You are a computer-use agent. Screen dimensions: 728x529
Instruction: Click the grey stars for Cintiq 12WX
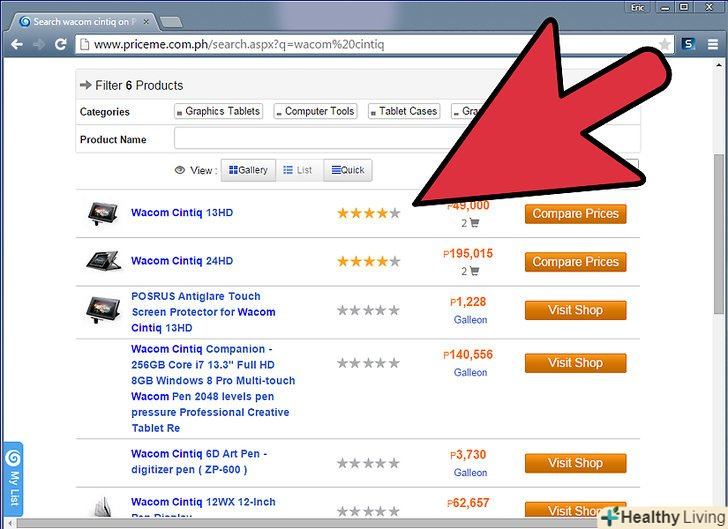click(x=369, y=511)
